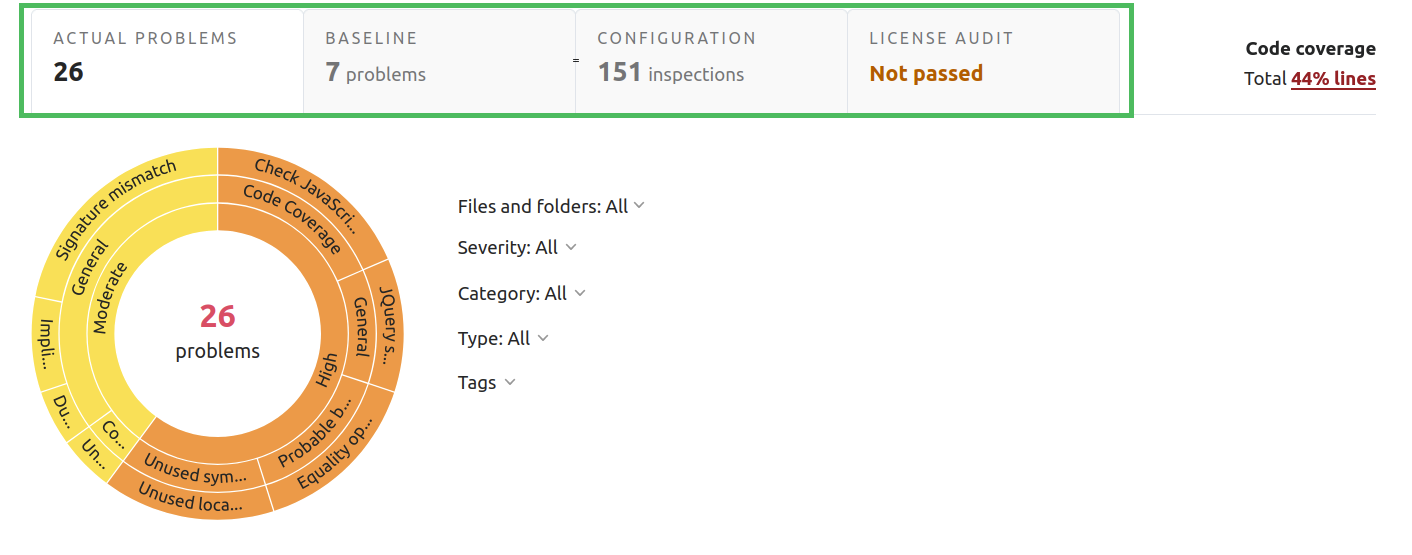The image size is (1412, 555).
Task: Expand the Tags filter
Action: 486,382
